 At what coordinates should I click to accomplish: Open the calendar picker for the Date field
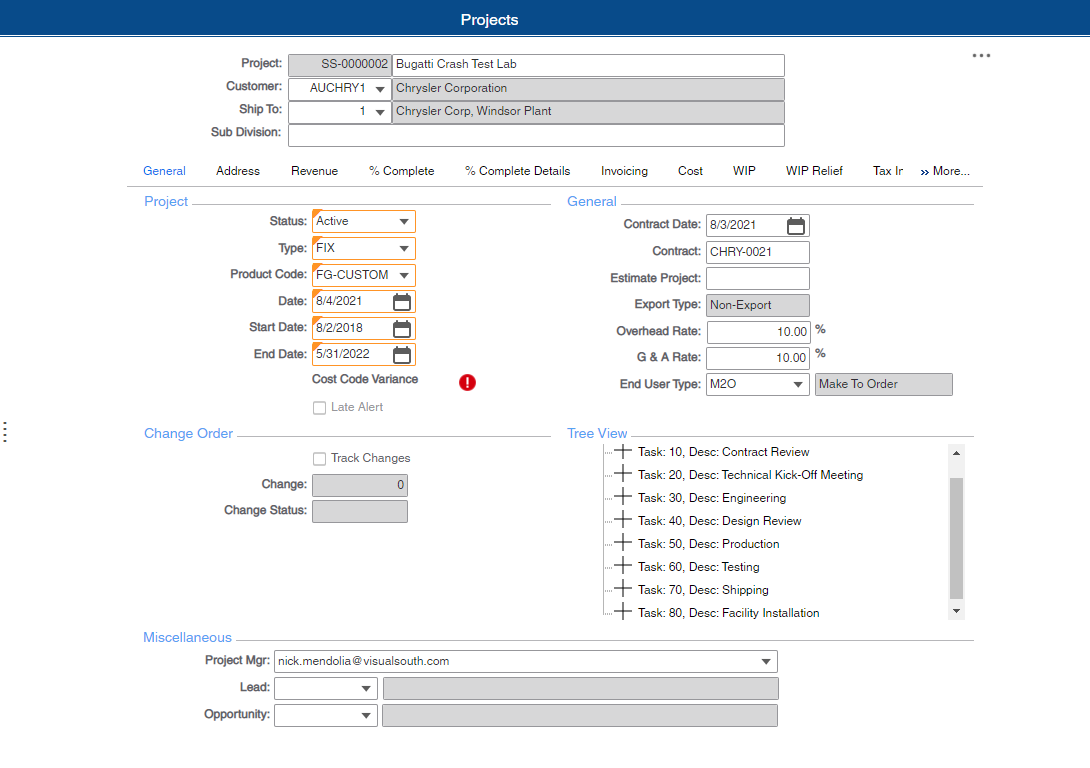[404, 300]
